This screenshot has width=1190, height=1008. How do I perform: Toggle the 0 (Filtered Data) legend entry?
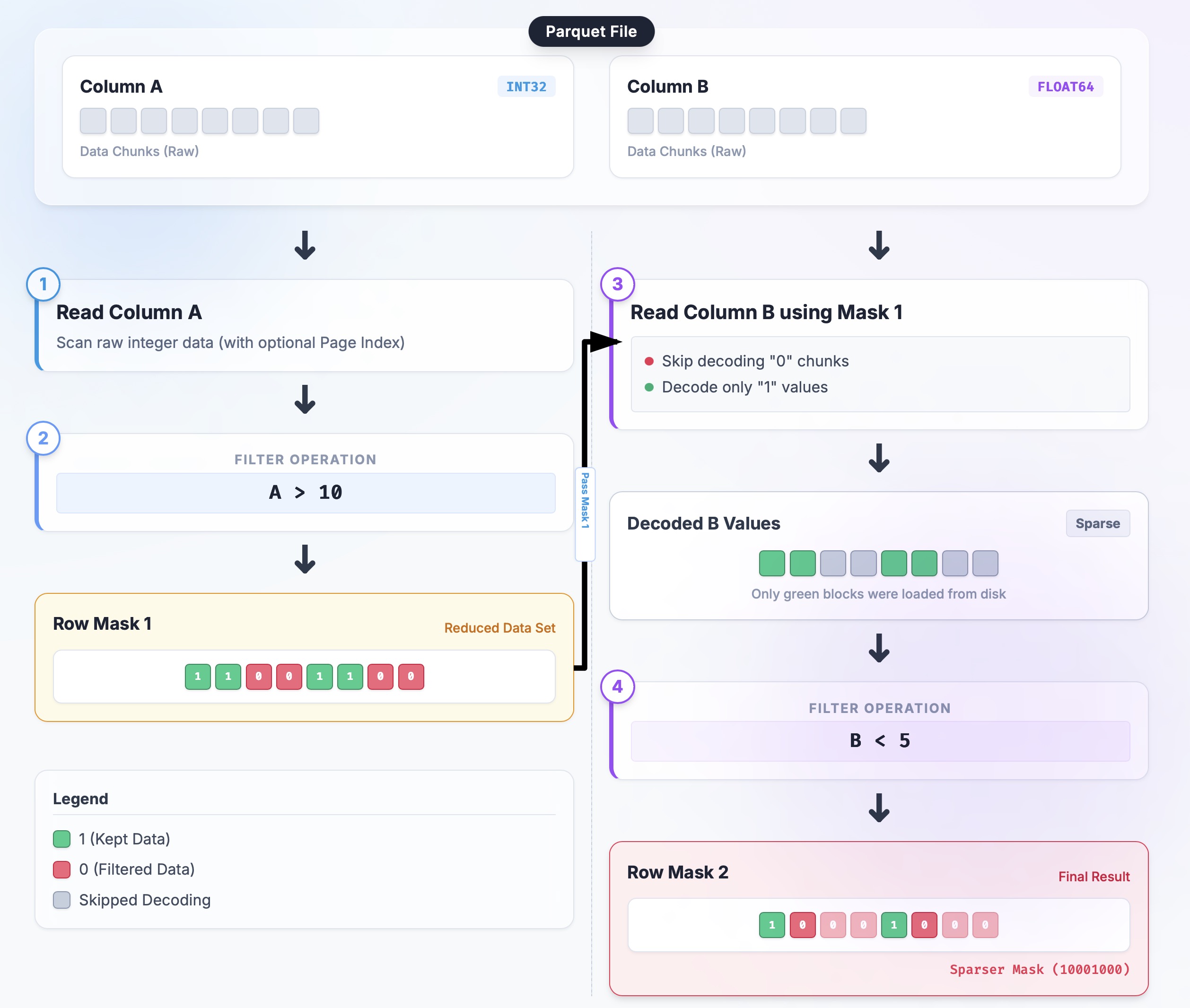123,869
